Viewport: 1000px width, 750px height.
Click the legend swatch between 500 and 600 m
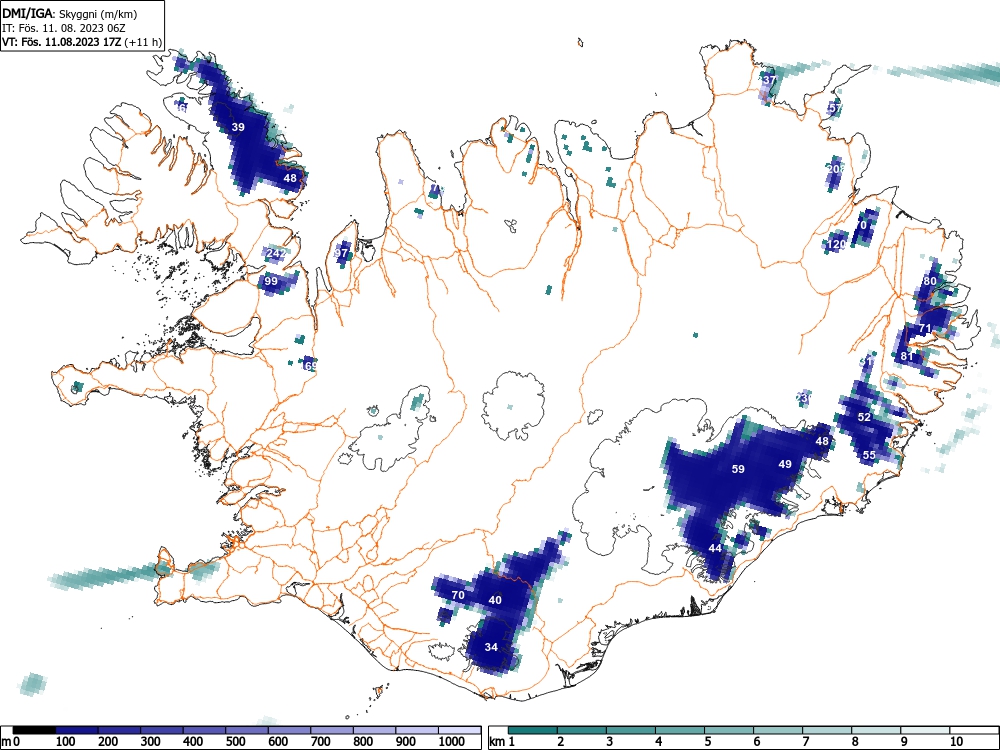pos(247,730)
